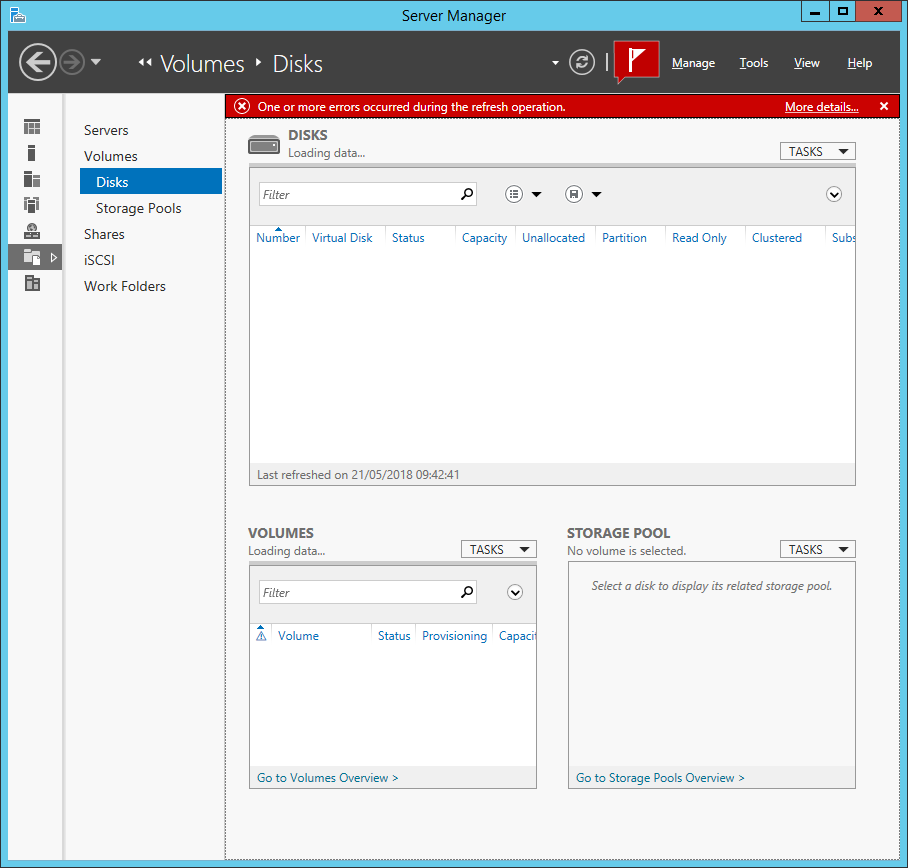Screen dimensions: 908x868
Task: Select Disks in navigation pane
Action: point(151,182)
